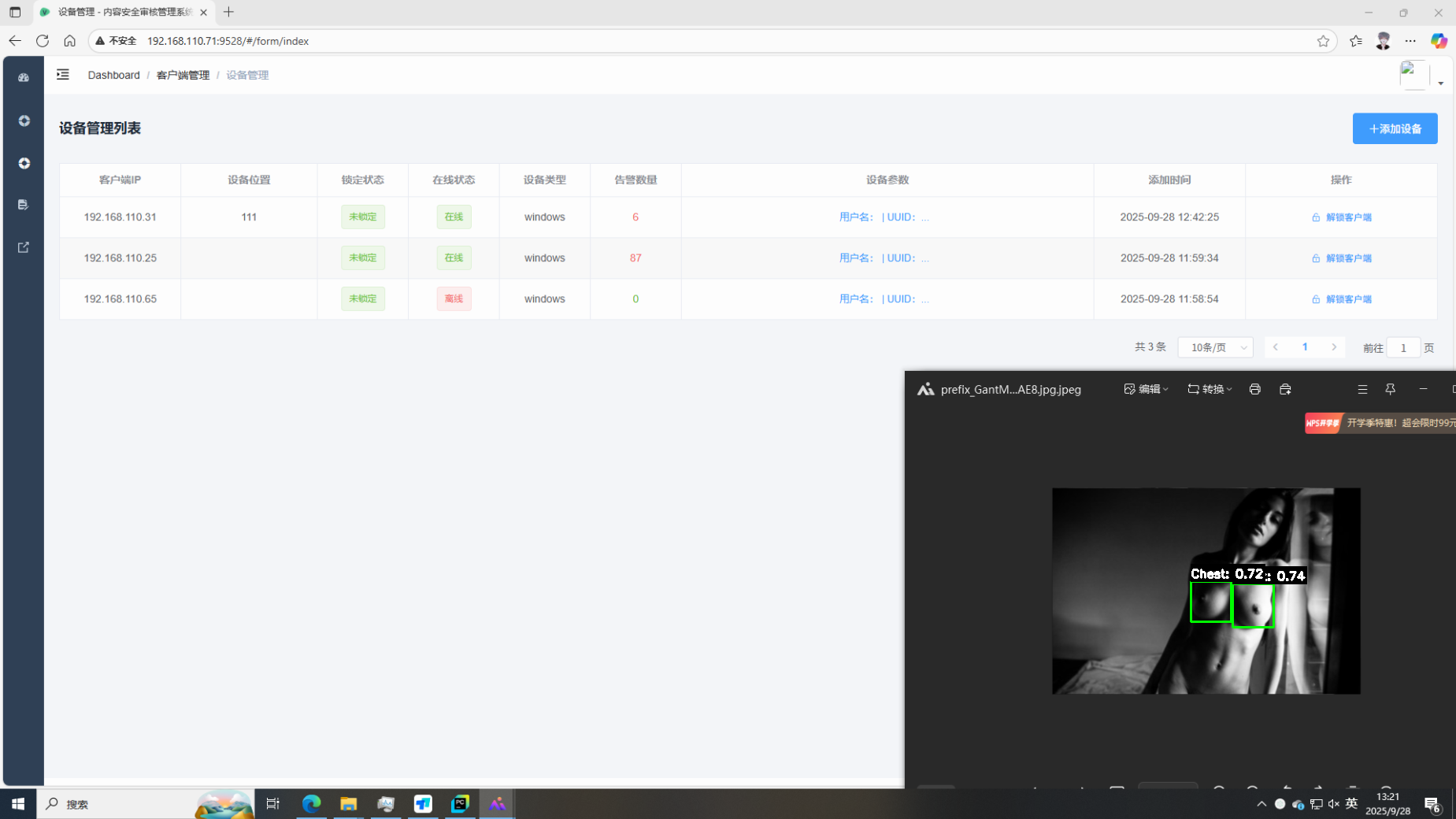Click the print icon in image viewer
This screenshot has width=1456, height=819.
pyautogui.click(x=1254, y=389)
